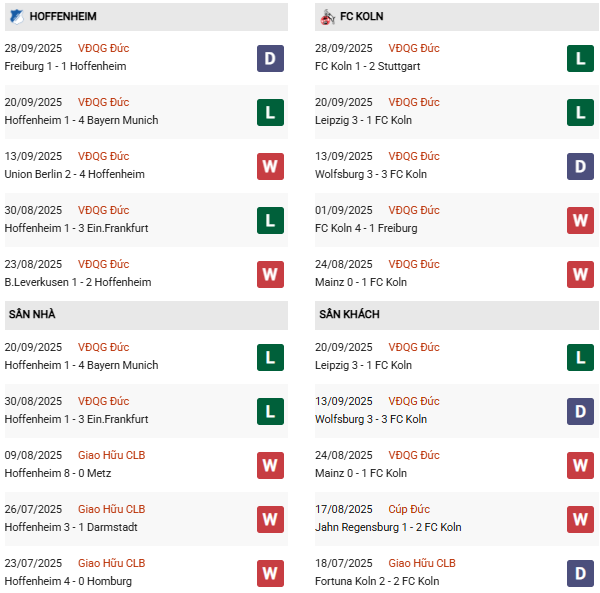Screen dimensions: 600x593
Task: Open the SÂN KHÁCH away section header
Action: click(x=350, y=315)
